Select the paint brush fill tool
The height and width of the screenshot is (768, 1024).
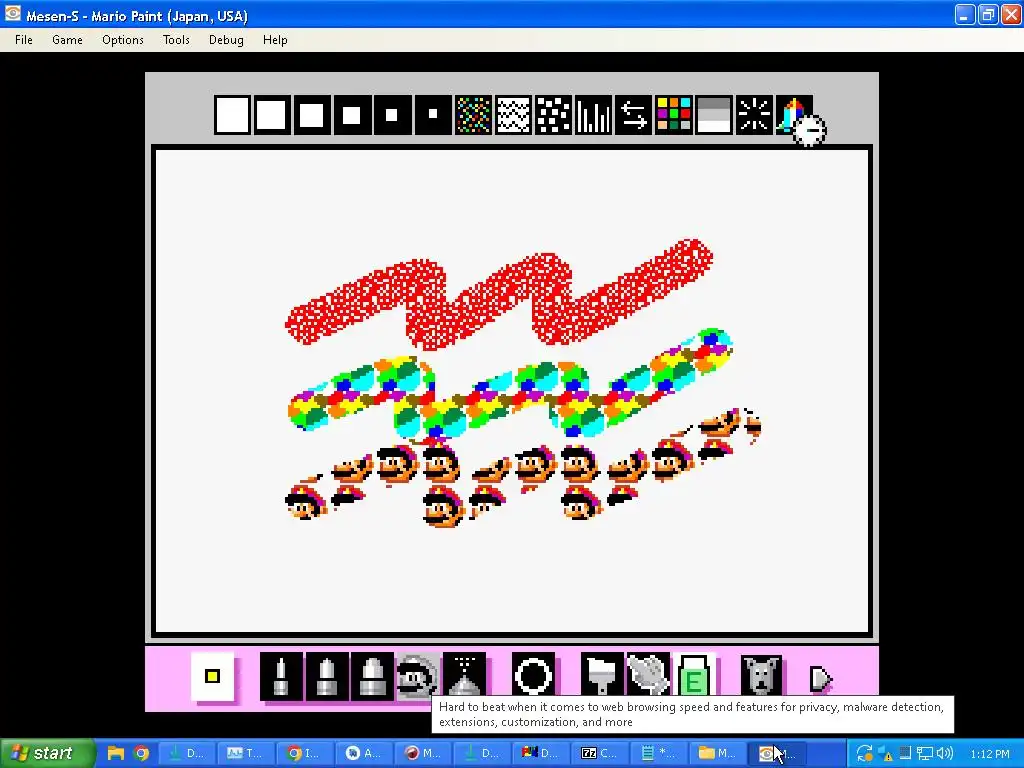click(x=602, y=675)
